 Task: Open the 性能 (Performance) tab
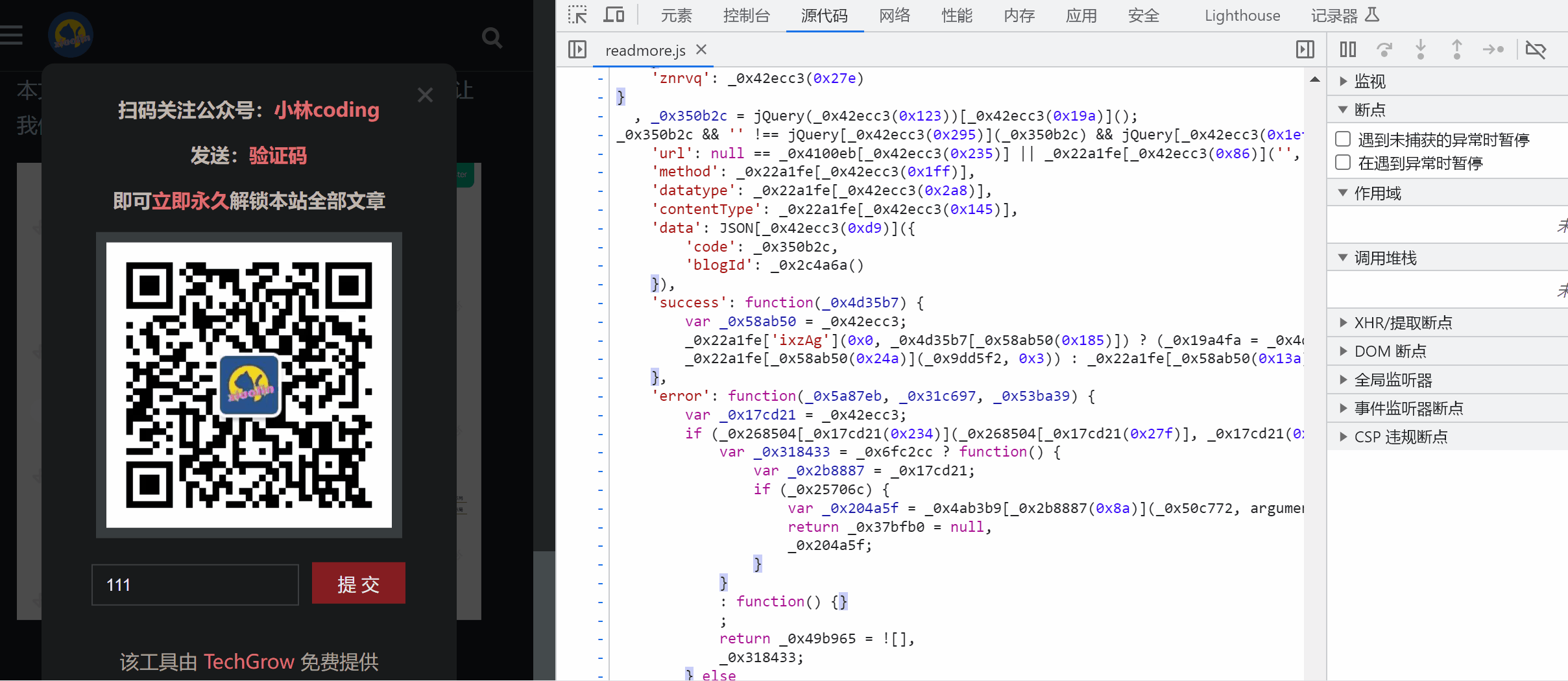(x=957, y=16)
